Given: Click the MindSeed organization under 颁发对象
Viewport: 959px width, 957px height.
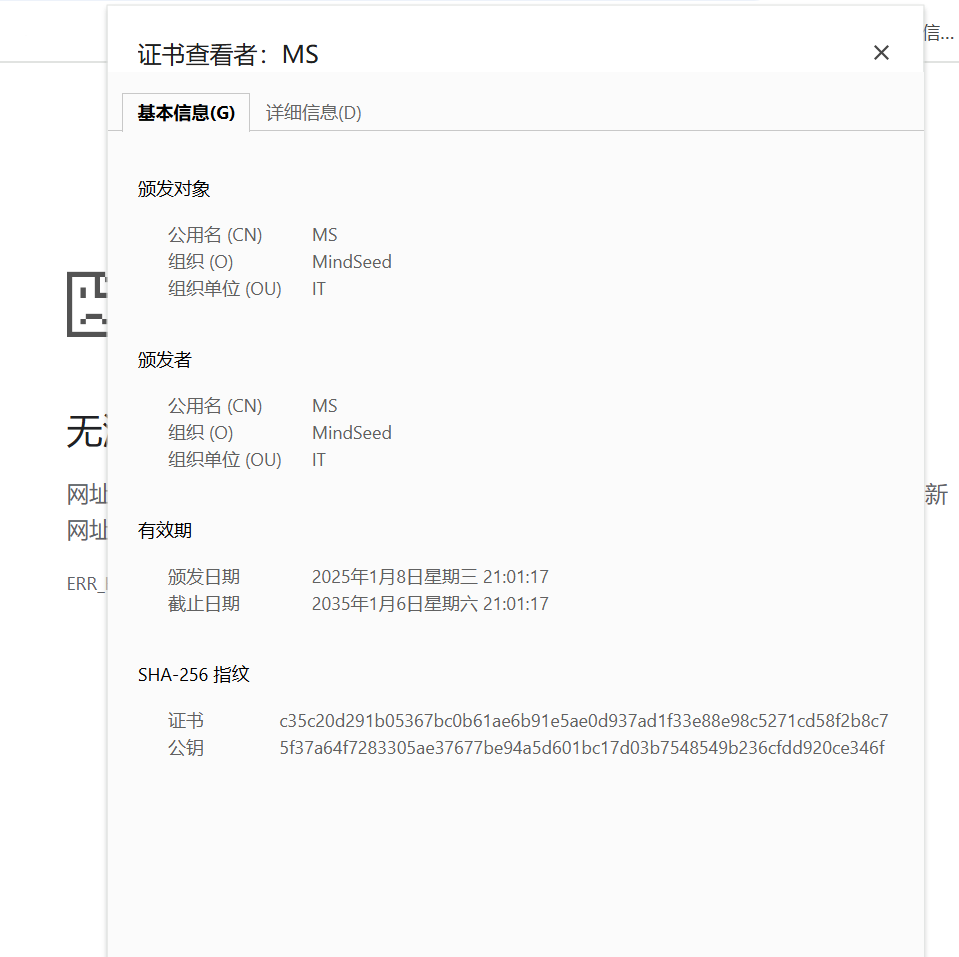Looking at the screenshot, I should coord(352,261).
